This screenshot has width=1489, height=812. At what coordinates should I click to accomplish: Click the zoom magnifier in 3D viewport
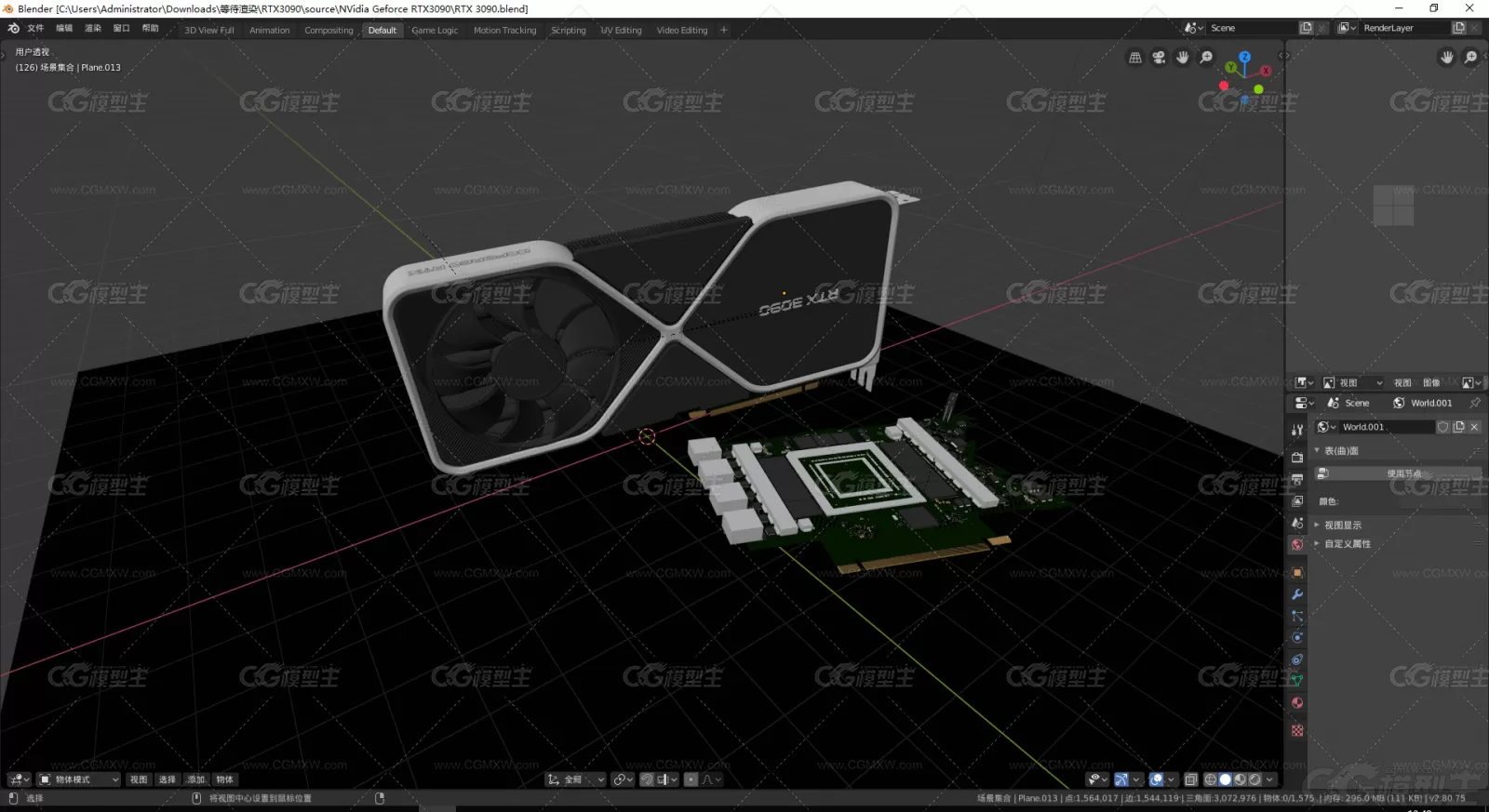coord(1206,58)
